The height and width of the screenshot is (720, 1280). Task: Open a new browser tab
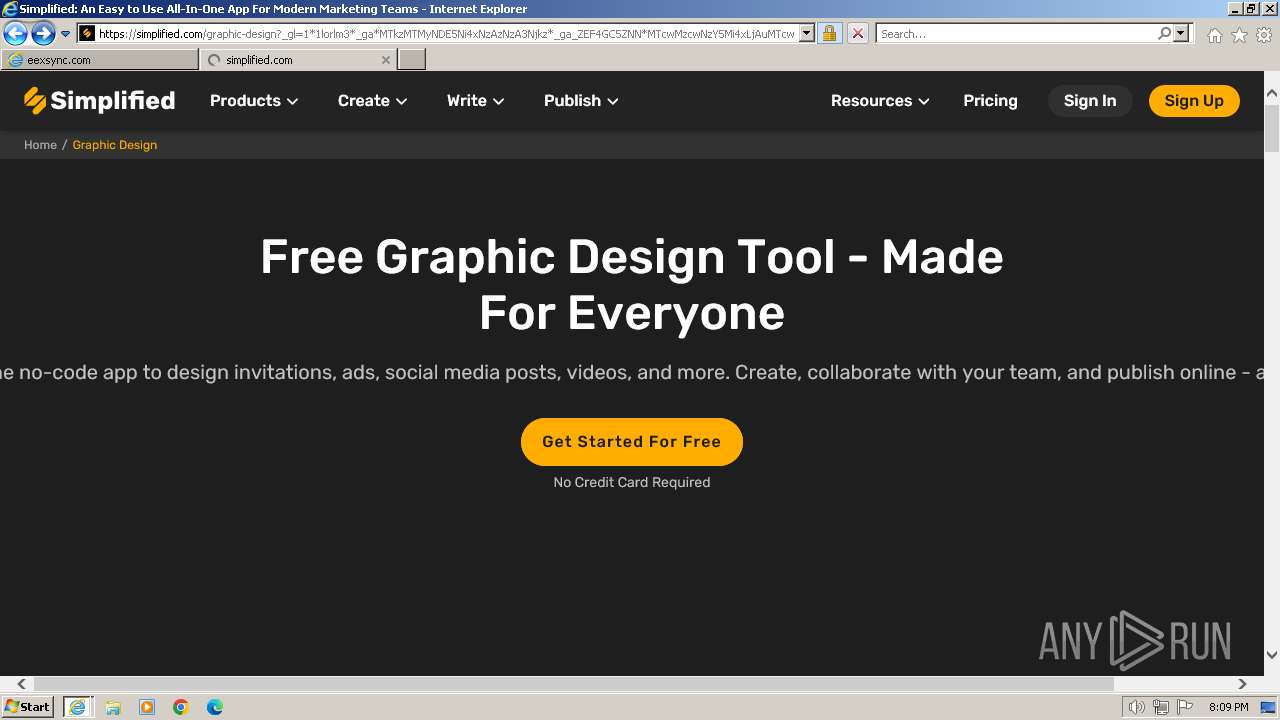[x=412, y=60]
